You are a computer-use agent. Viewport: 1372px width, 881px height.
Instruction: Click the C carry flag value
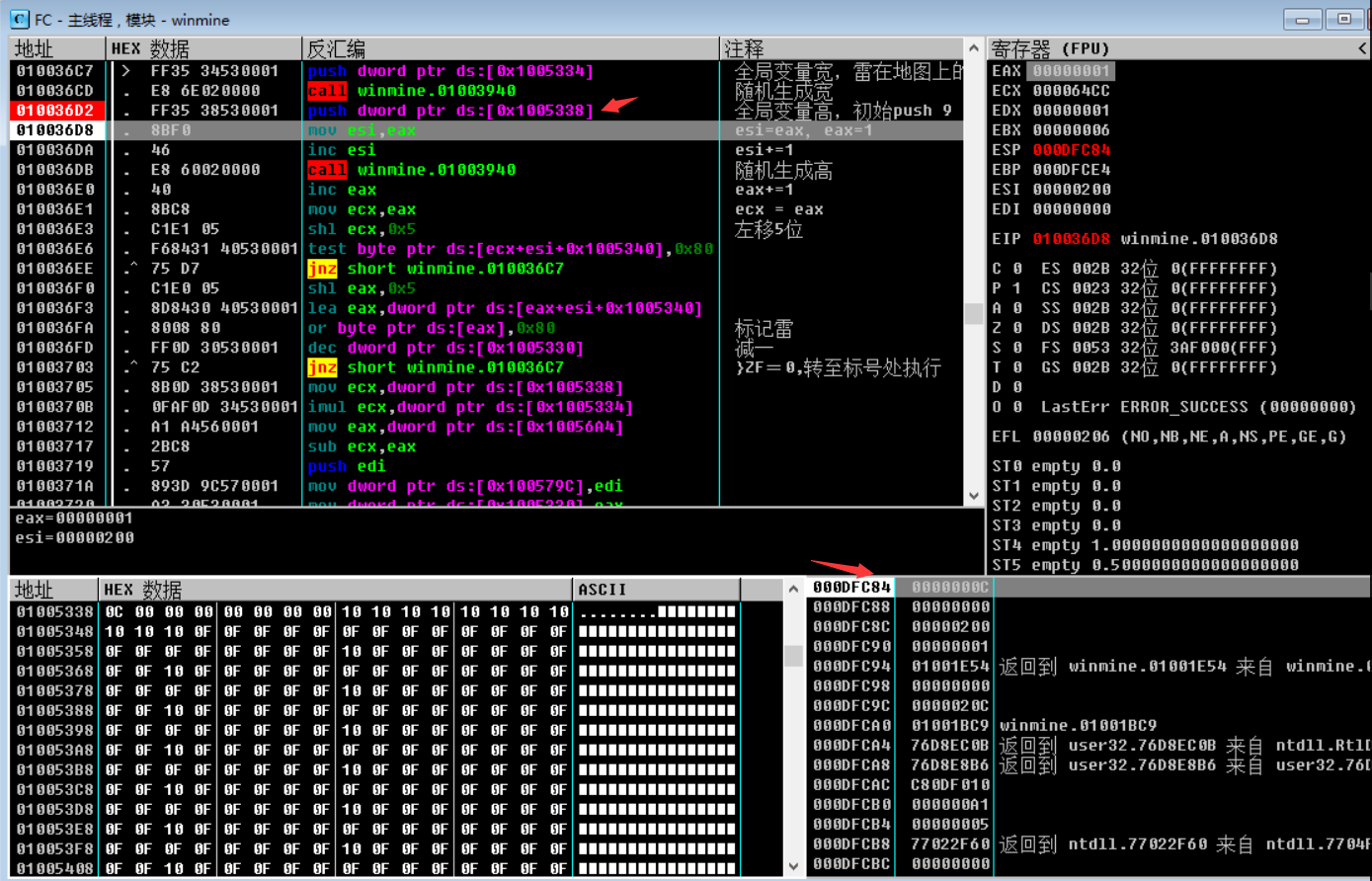coord(1016,269)
